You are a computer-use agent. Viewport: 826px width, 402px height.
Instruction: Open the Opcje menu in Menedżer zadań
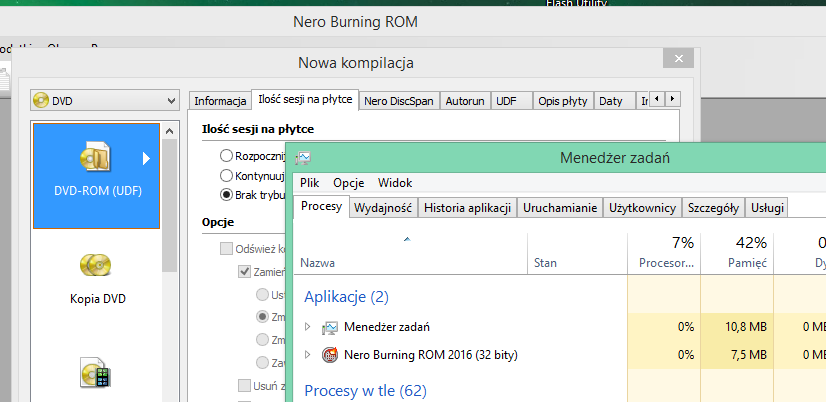pos(349,183)
